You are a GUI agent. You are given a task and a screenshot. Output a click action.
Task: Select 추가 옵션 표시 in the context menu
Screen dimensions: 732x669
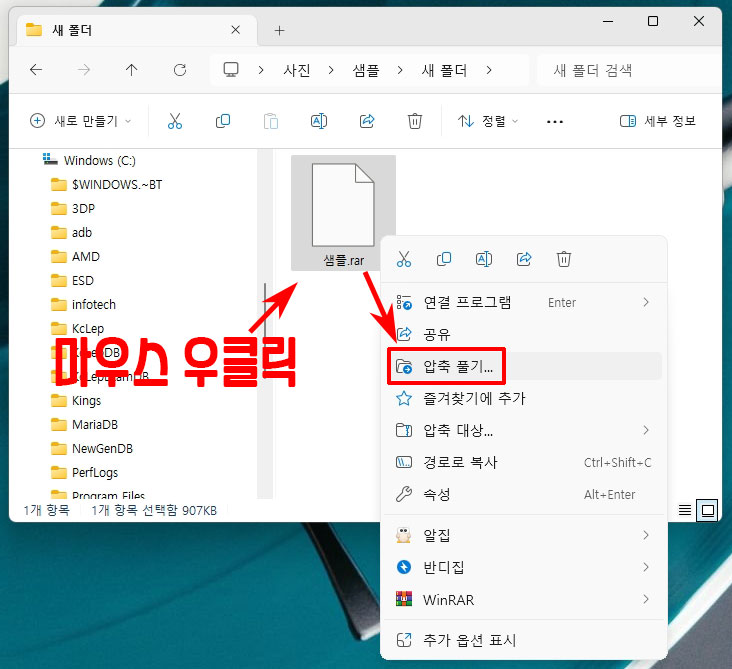(x=524, y=640)
